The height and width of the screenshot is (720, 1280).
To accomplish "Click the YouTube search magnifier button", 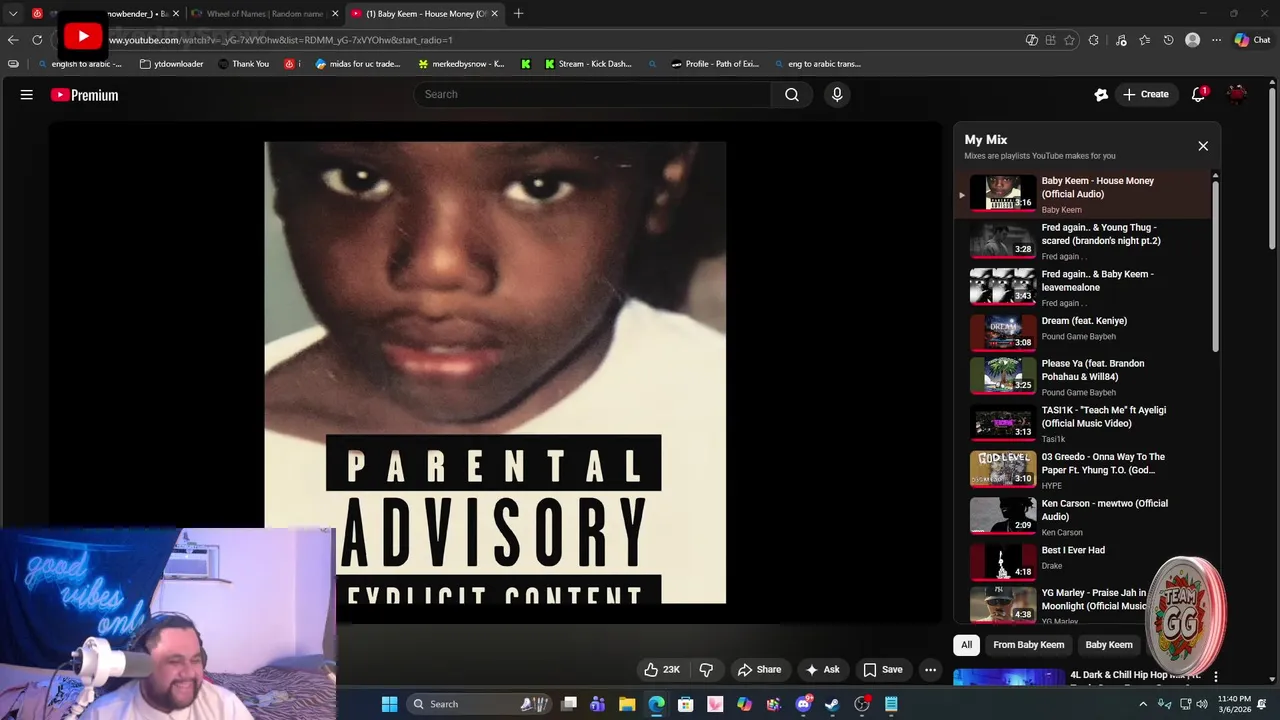I will click(x=792, y=94).
